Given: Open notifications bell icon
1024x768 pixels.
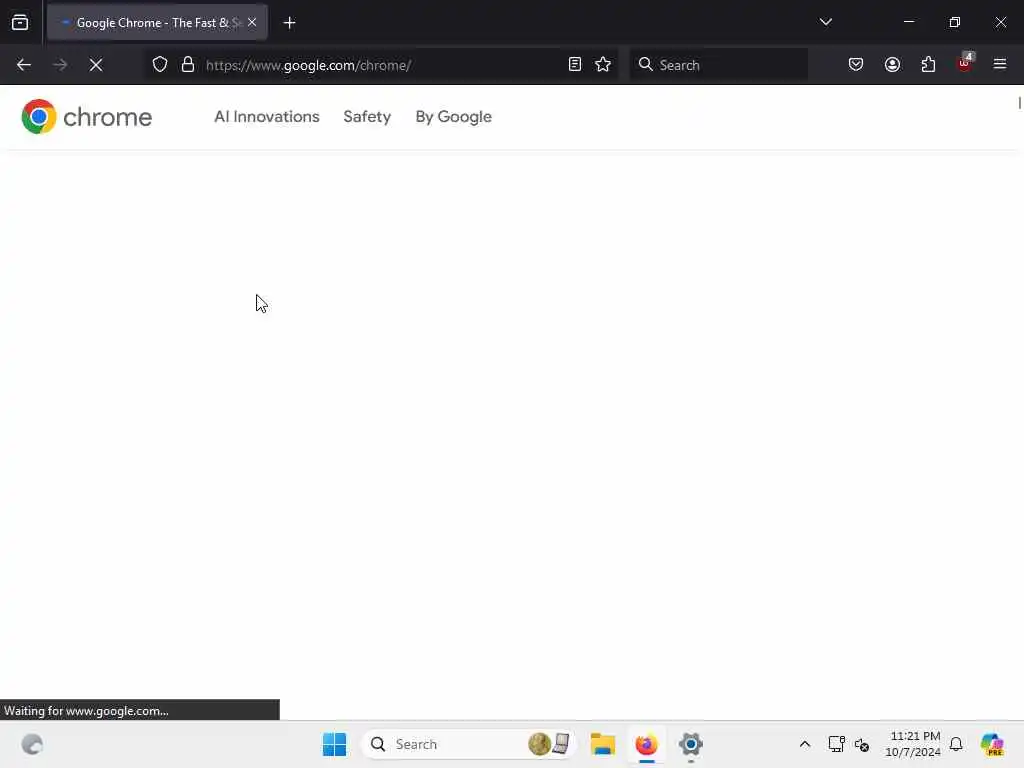Looking at the screenshot, I should tap(956, 744).
